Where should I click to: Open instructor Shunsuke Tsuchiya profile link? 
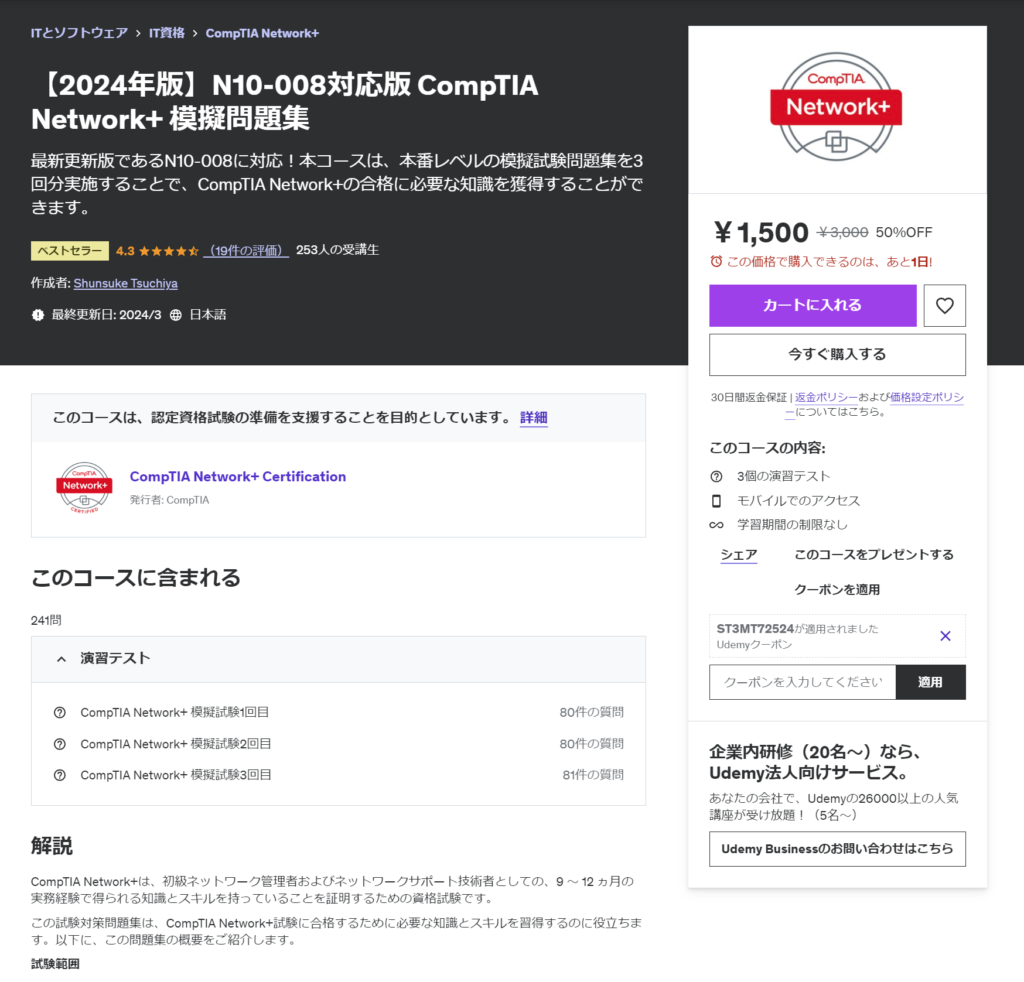pos(125,283)
